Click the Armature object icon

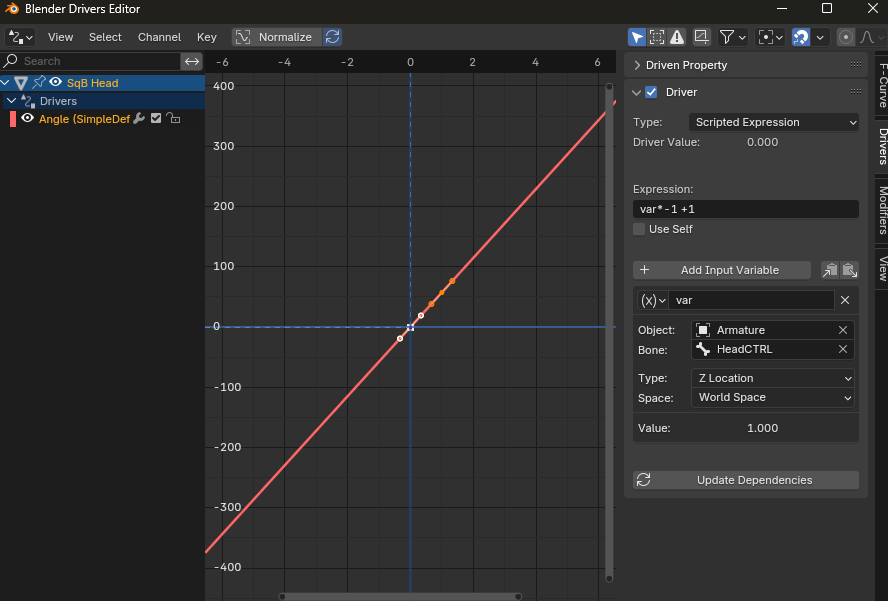click(x=703, y=330)
